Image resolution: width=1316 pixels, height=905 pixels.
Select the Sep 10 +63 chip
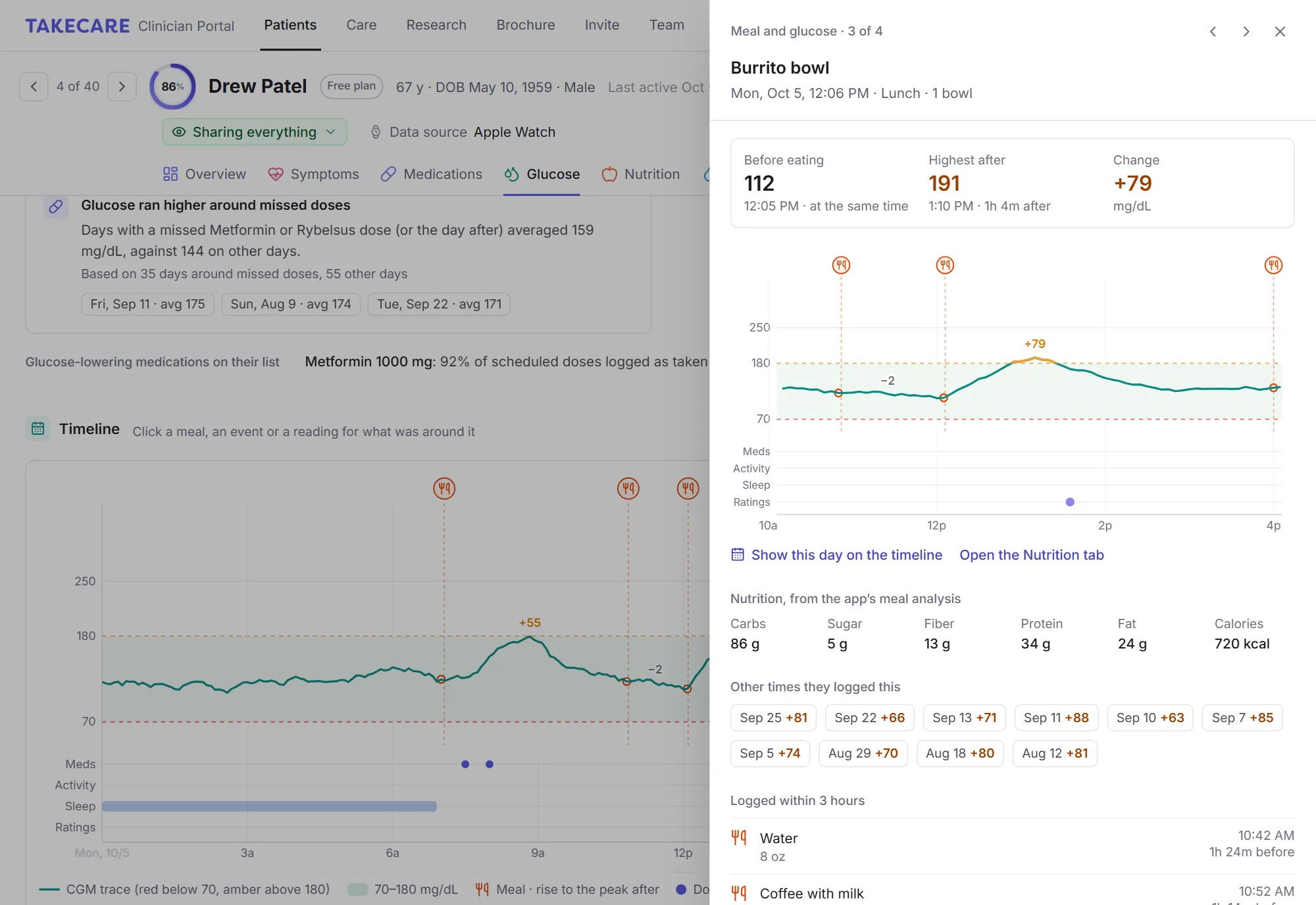click(1150, 718)
